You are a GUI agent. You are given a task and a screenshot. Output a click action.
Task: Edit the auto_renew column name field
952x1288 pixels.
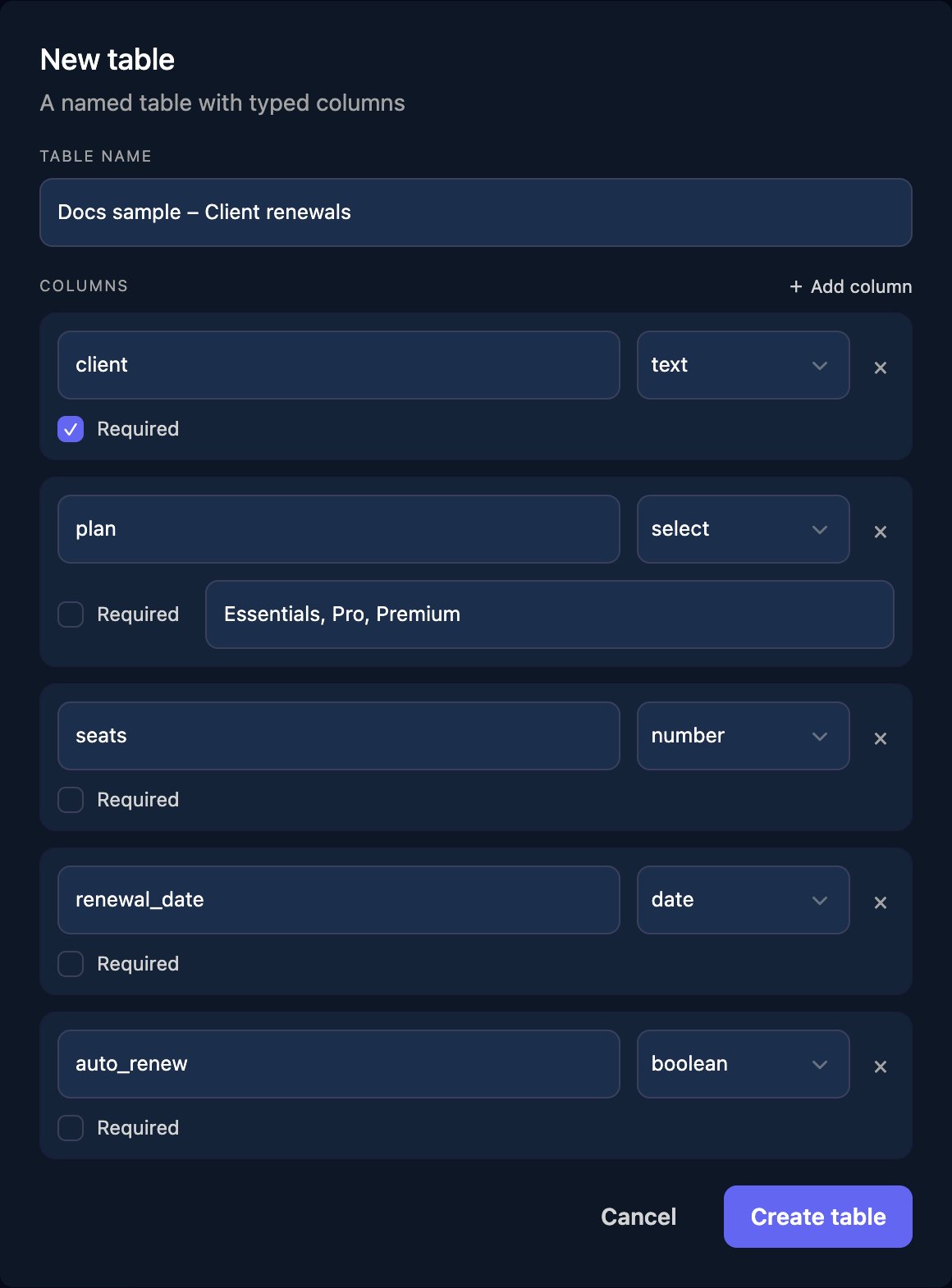point(339,1064)
